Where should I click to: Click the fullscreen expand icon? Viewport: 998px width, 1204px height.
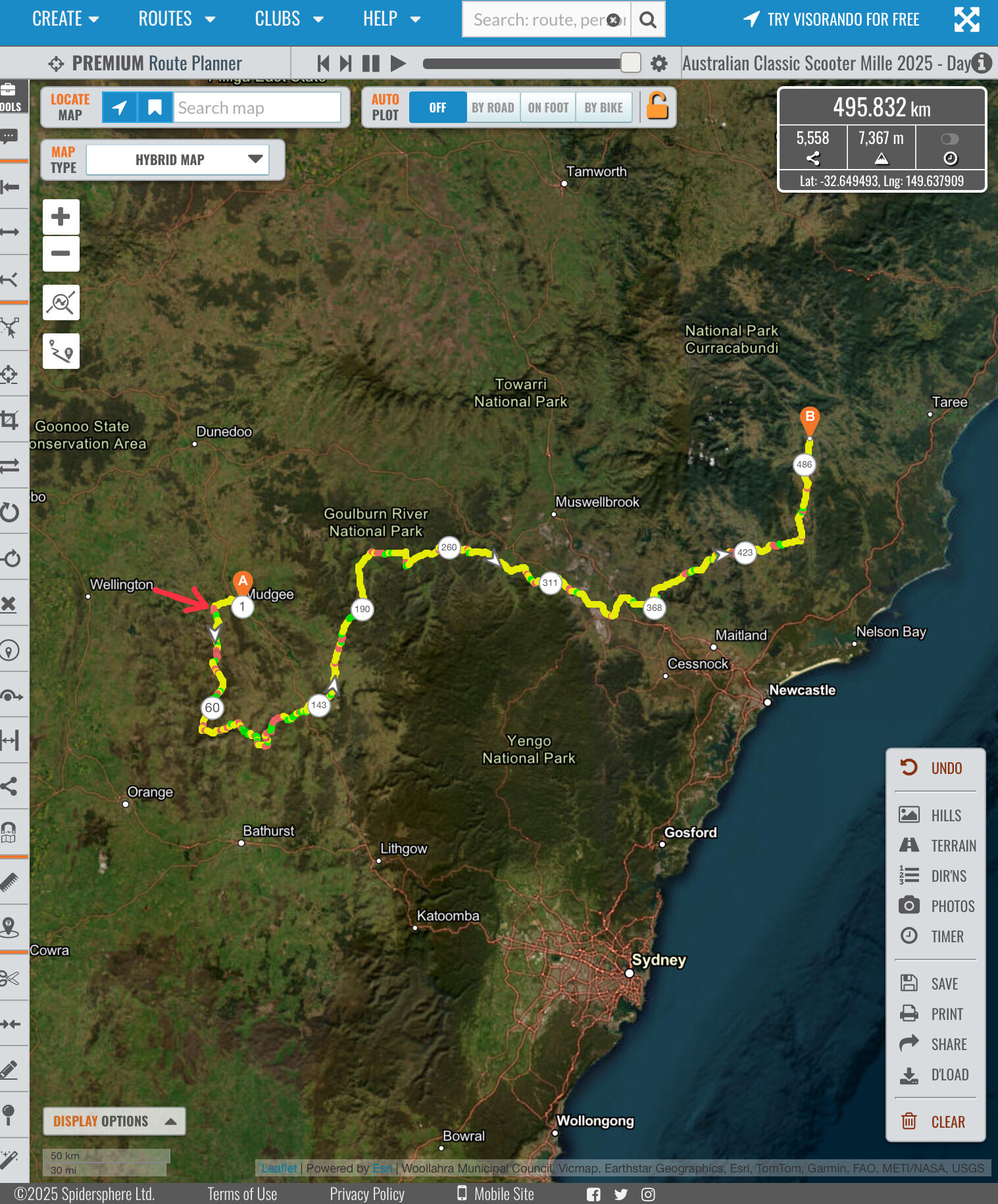pyautogui.click(x=966, y=20)
